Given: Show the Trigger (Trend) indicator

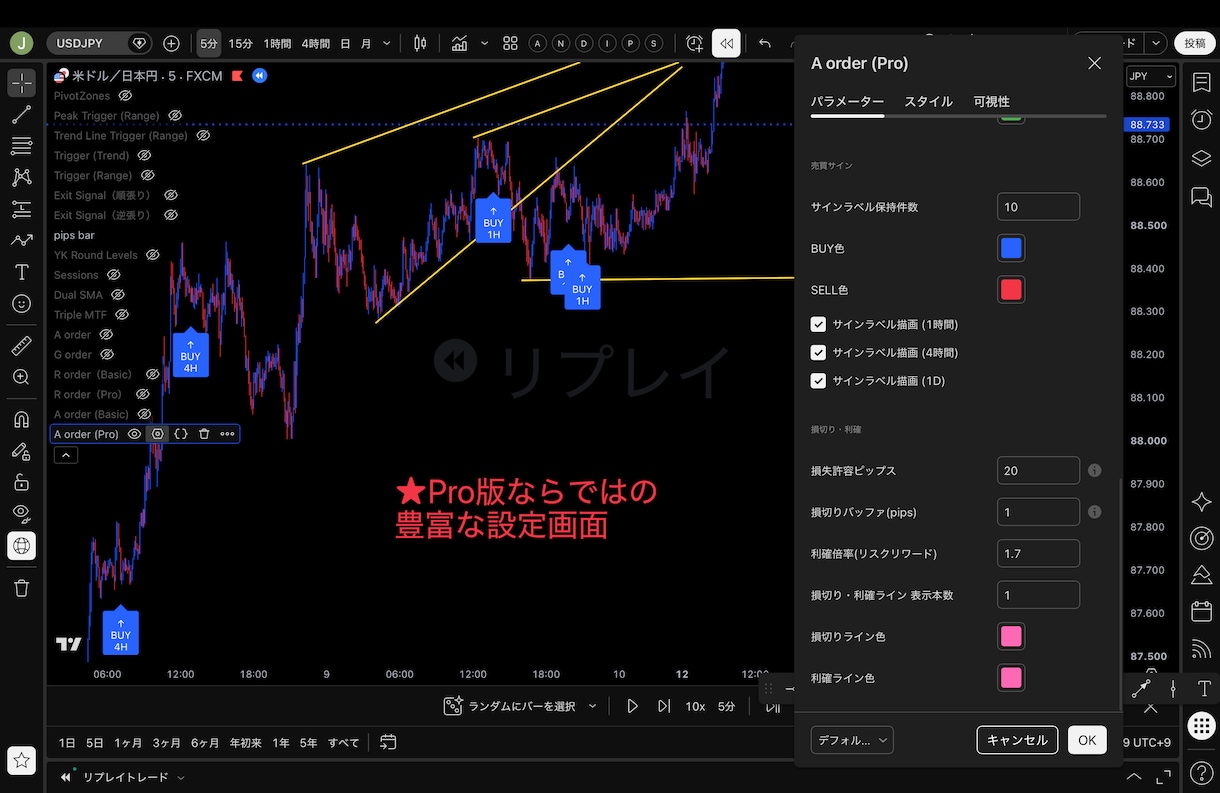Looking at the screenshot, I should coord(144,156).
